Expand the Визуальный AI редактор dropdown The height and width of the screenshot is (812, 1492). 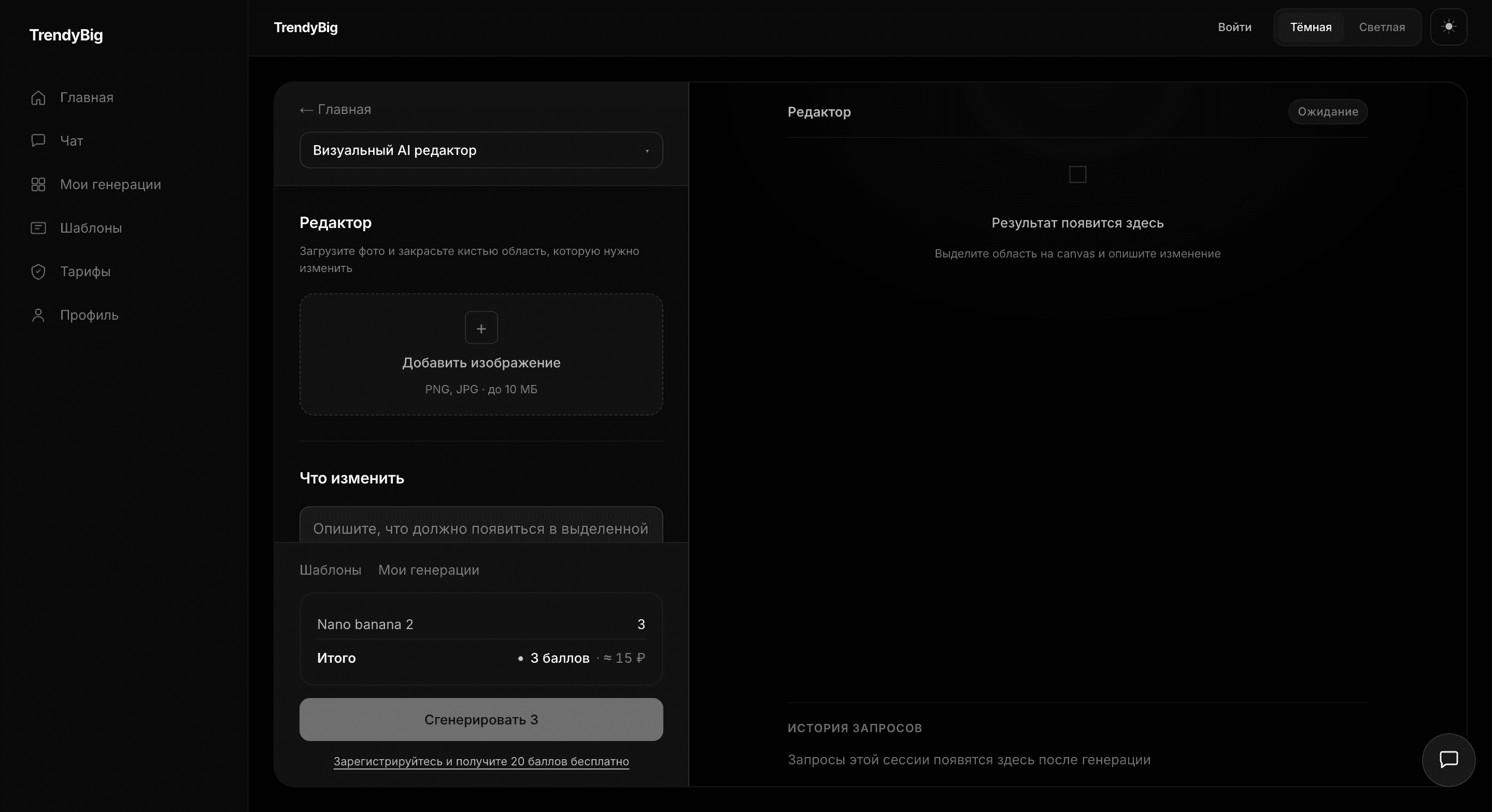tap(481, 150)
